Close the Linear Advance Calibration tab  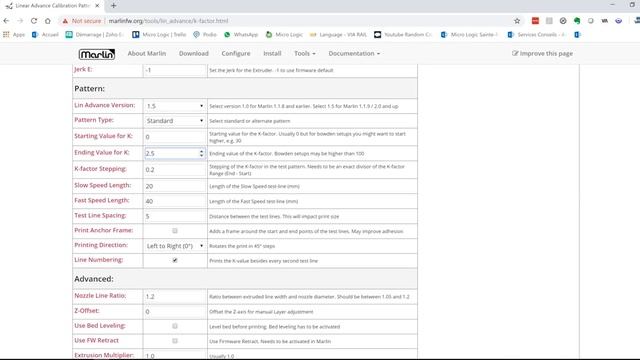[97, 6]
